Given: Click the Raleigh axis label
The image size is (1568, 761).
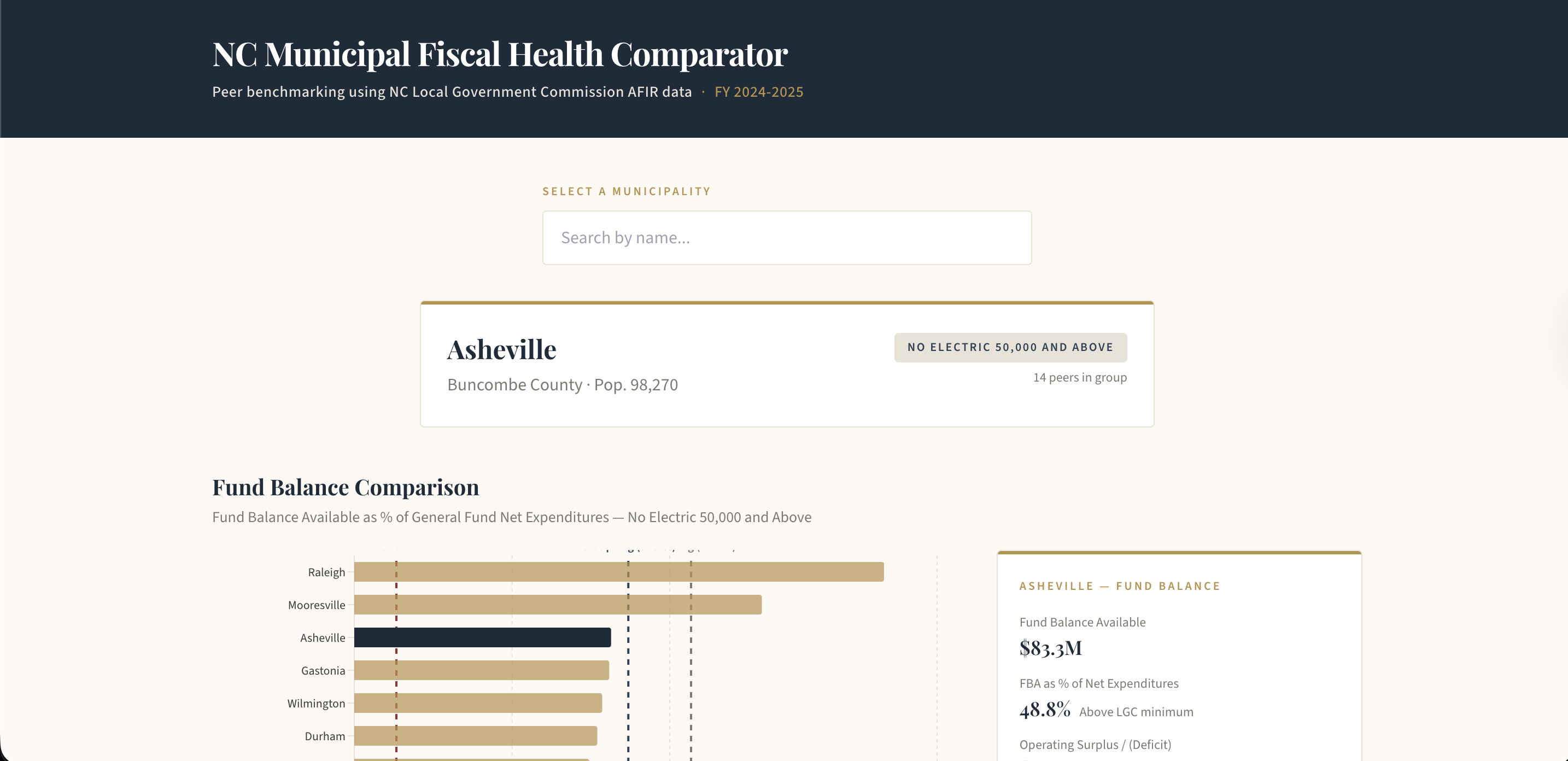Looking at the screenshot, I should 326,572.
